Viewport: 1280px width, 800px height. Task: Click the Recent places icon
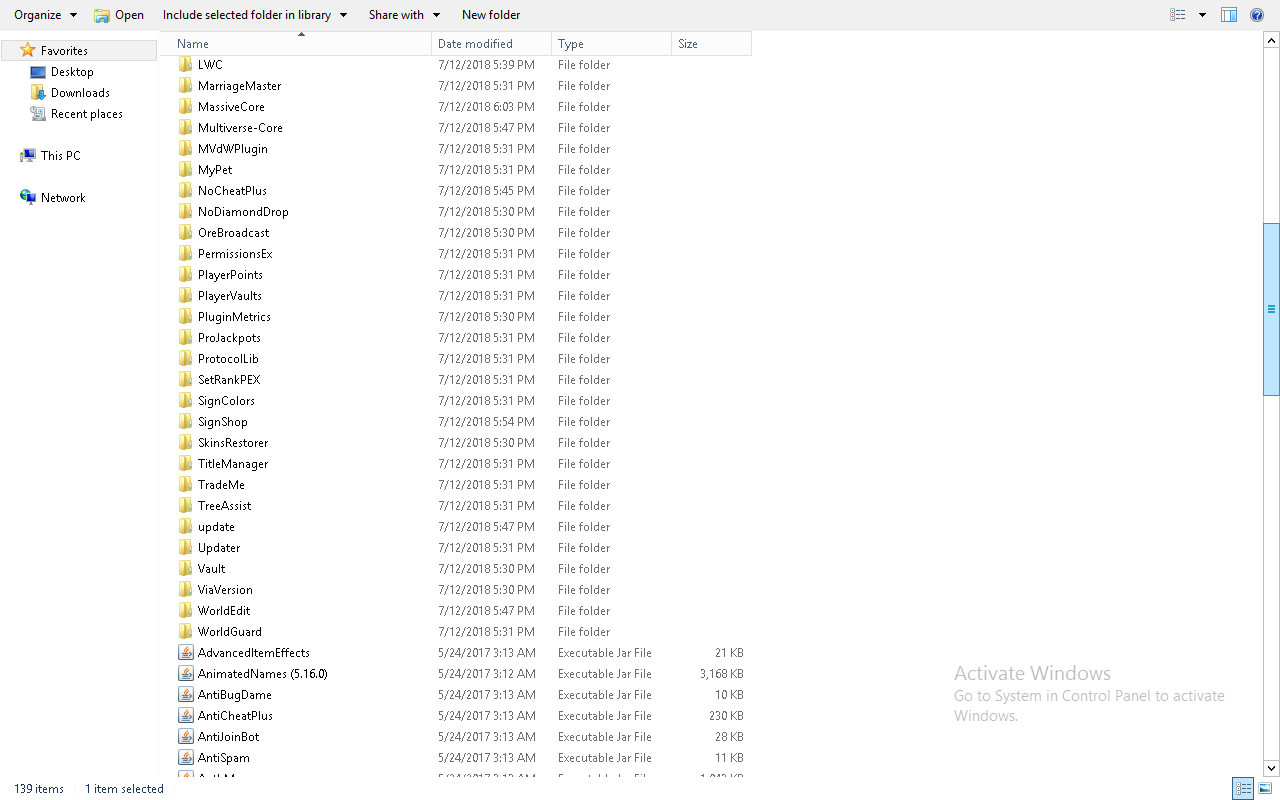tap(38, 114)
